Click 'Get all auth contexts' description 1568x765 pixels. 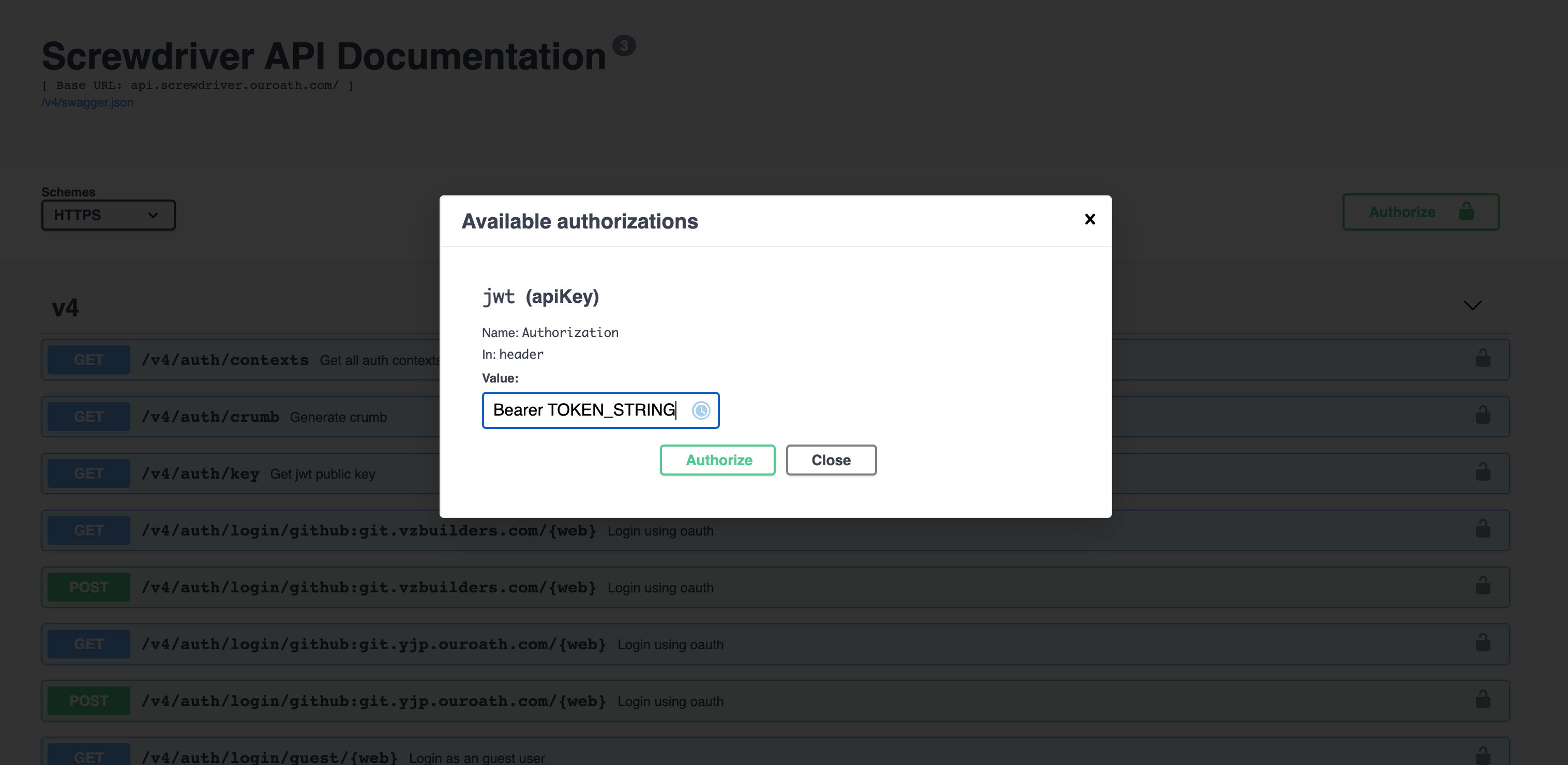click(x=380, y=360)
